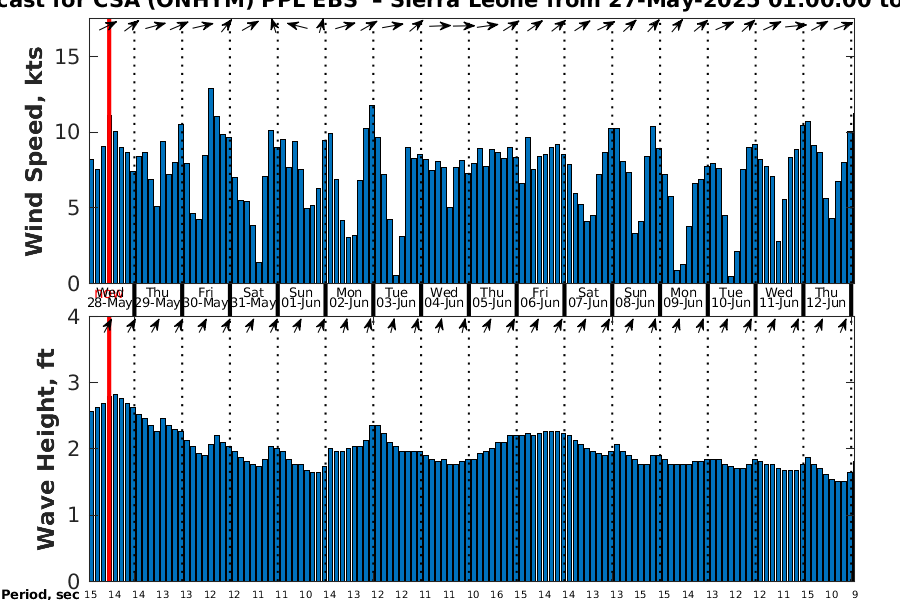900x600 pixels.
Task: Click the 'Wed 28-May' date label
Action: 110,298
